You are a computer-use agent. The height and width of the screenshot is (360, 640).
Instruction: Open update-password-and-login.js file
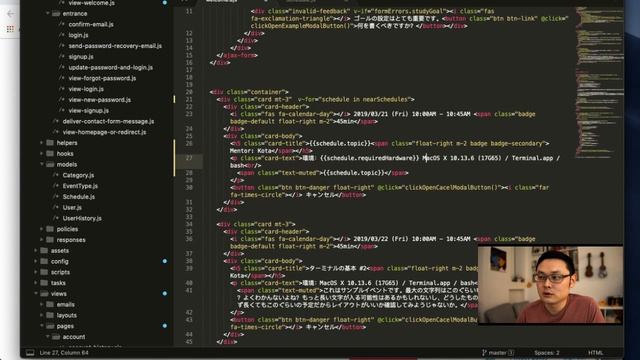click(110, 67)
